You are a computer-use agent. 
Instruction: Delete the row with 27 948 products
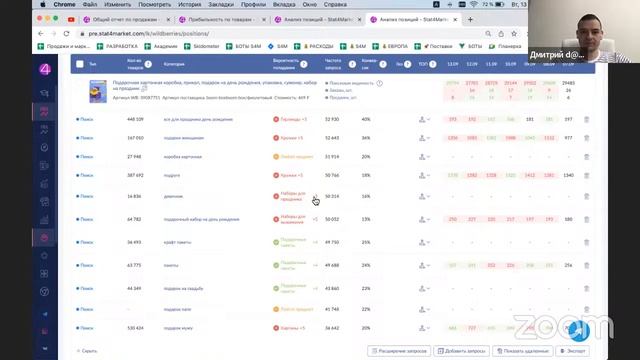[x=587, y=157]
